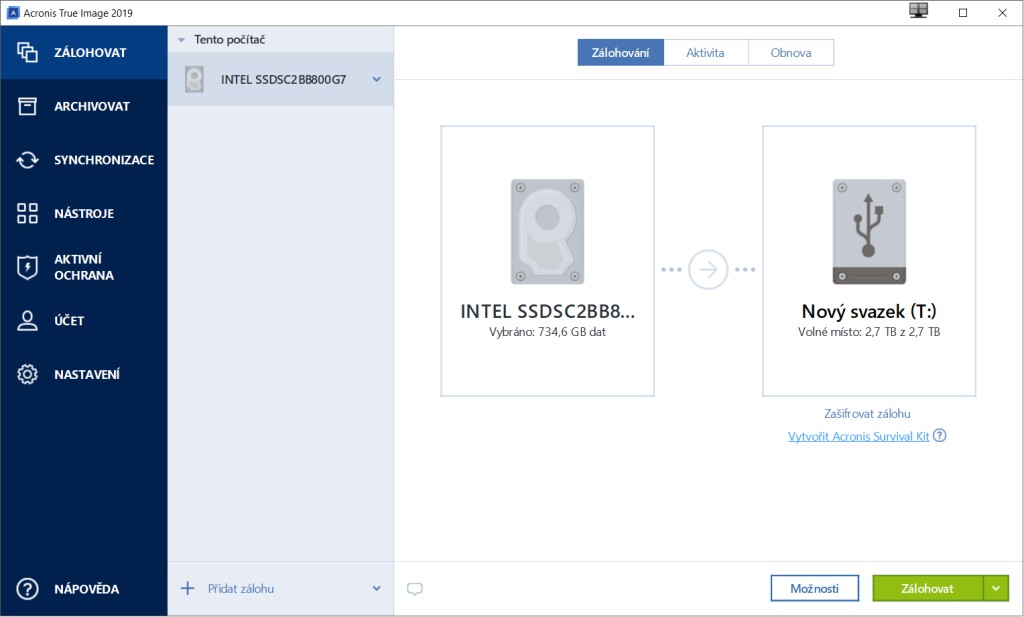This screenshot has width=1024, height=617.
Task: Click the help icon next to Survival Kit
Action: click(x=939, y=435)
